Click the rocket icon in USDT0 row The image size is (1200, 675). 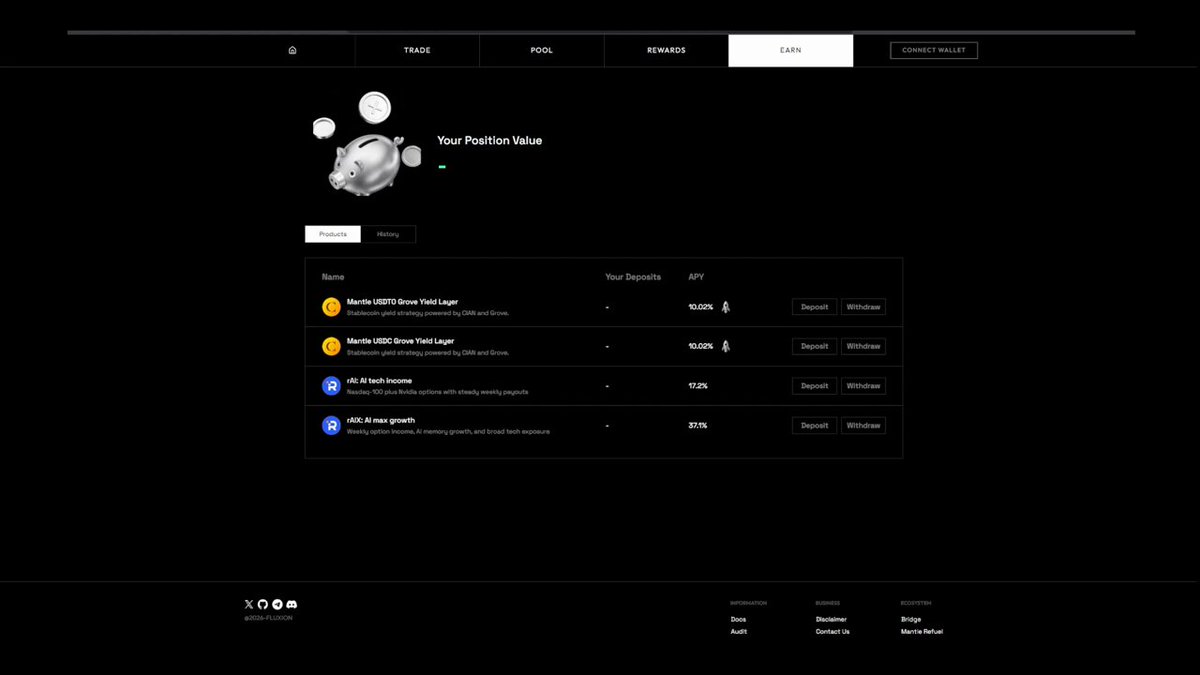coord(726,307)
